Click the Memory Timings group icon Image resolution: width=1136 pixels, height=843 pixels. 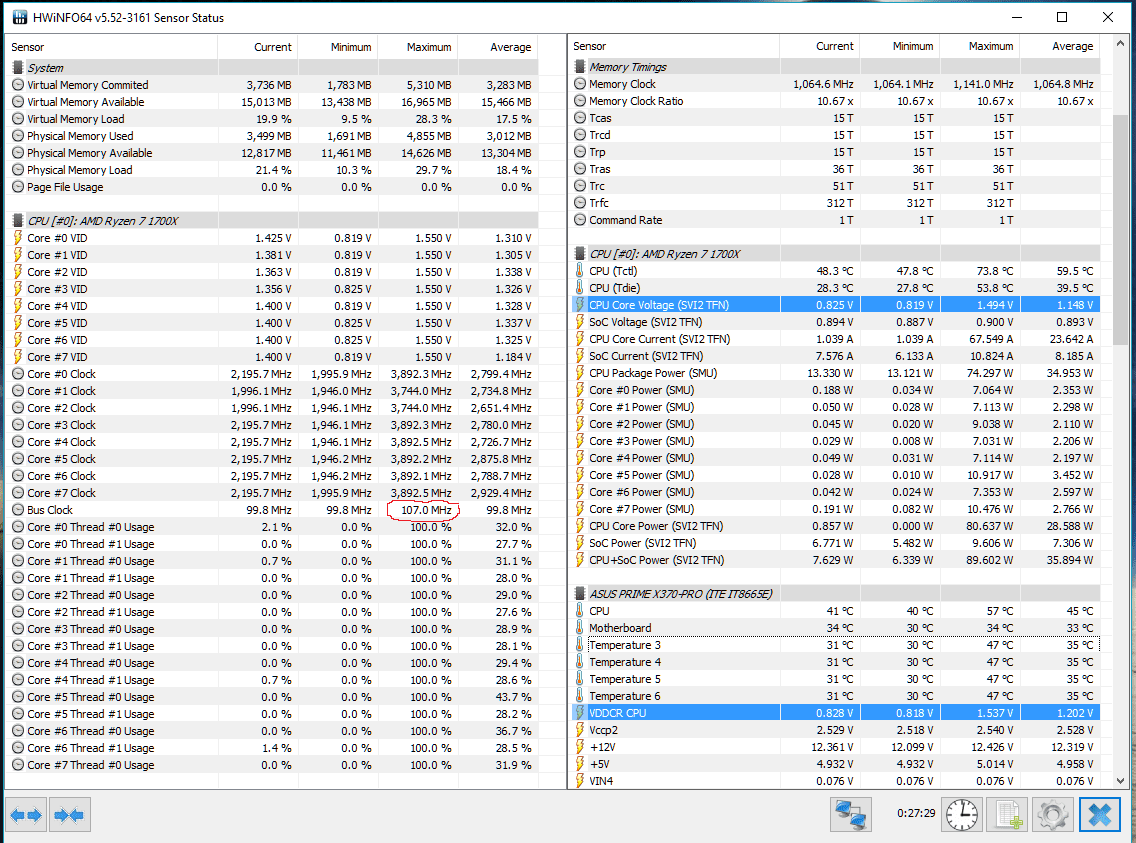tap(580, 67)
